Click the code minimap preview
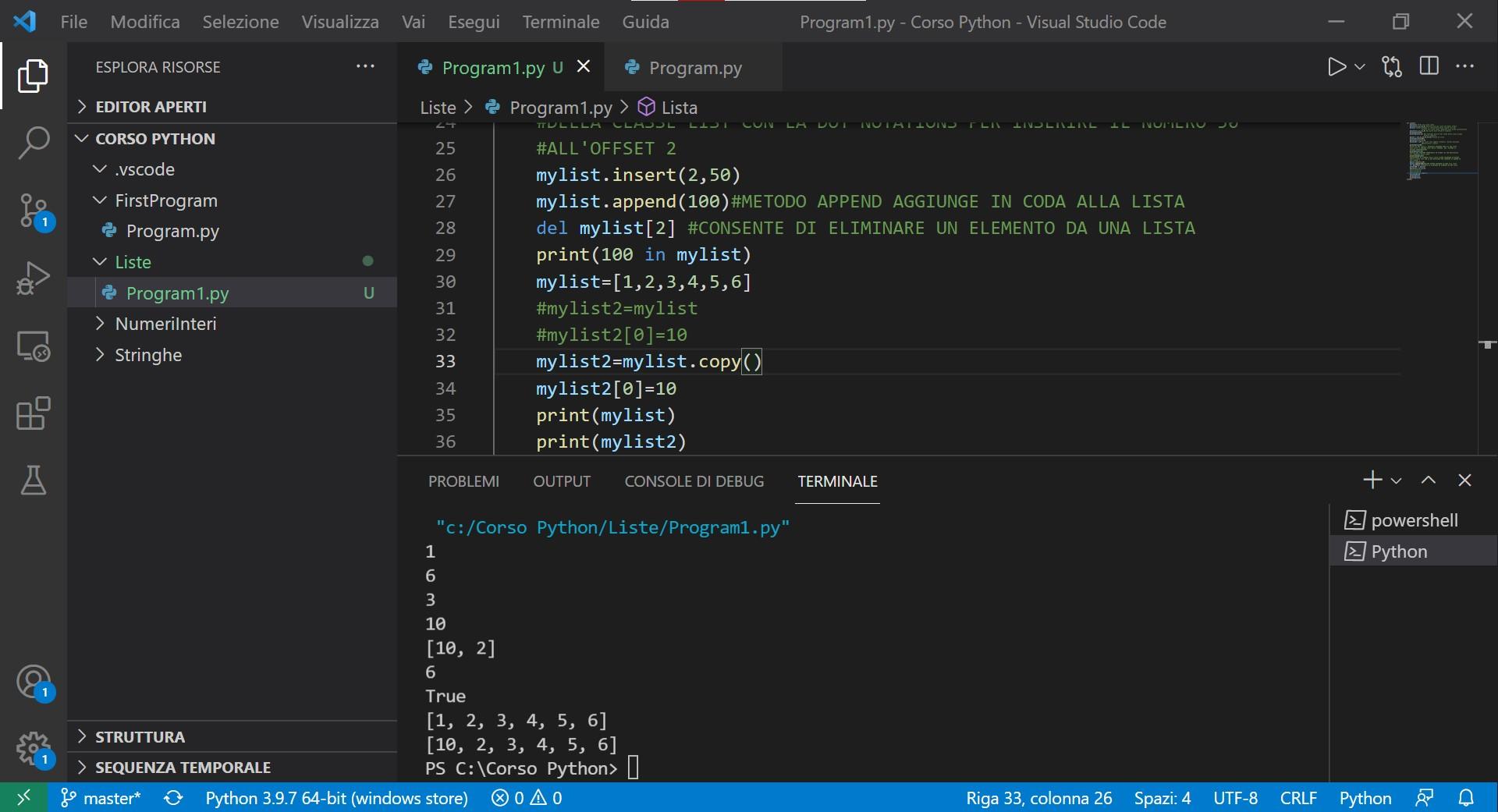Screen dimensions: 1498x812 coord(1441,151)
